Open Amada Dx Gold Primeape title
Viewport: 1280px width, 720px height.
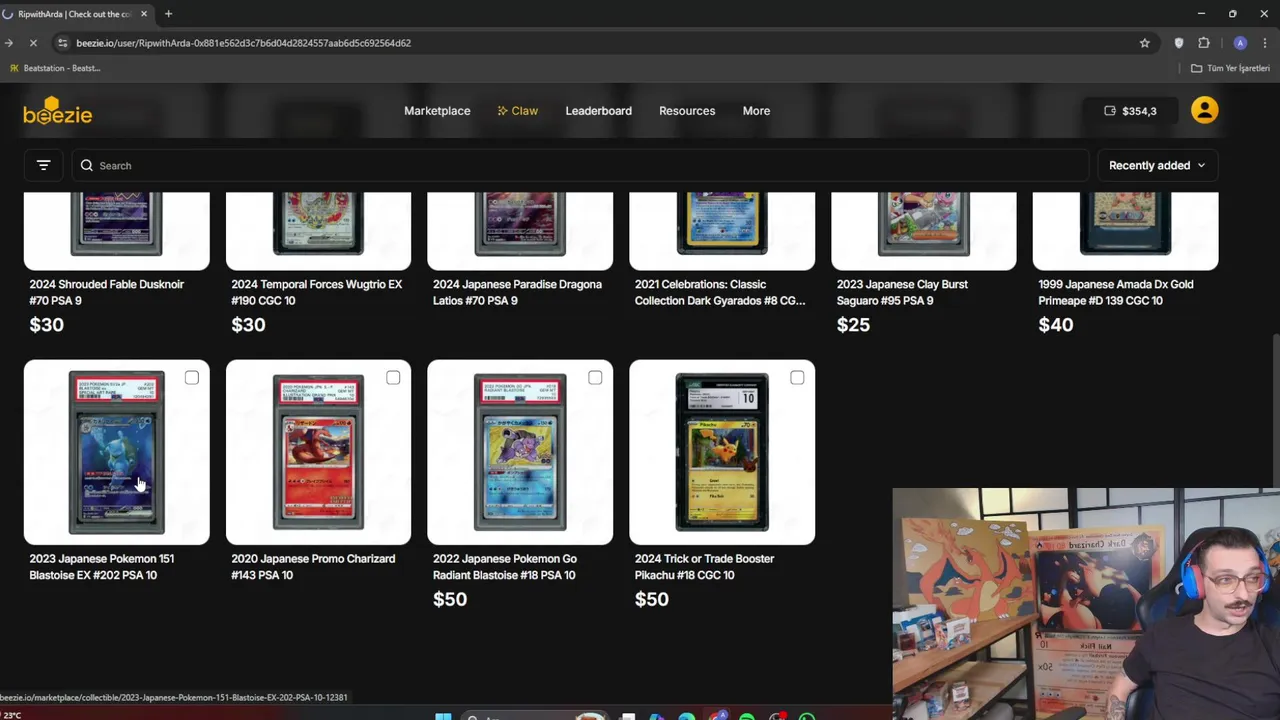click(x=1116, y=292)
